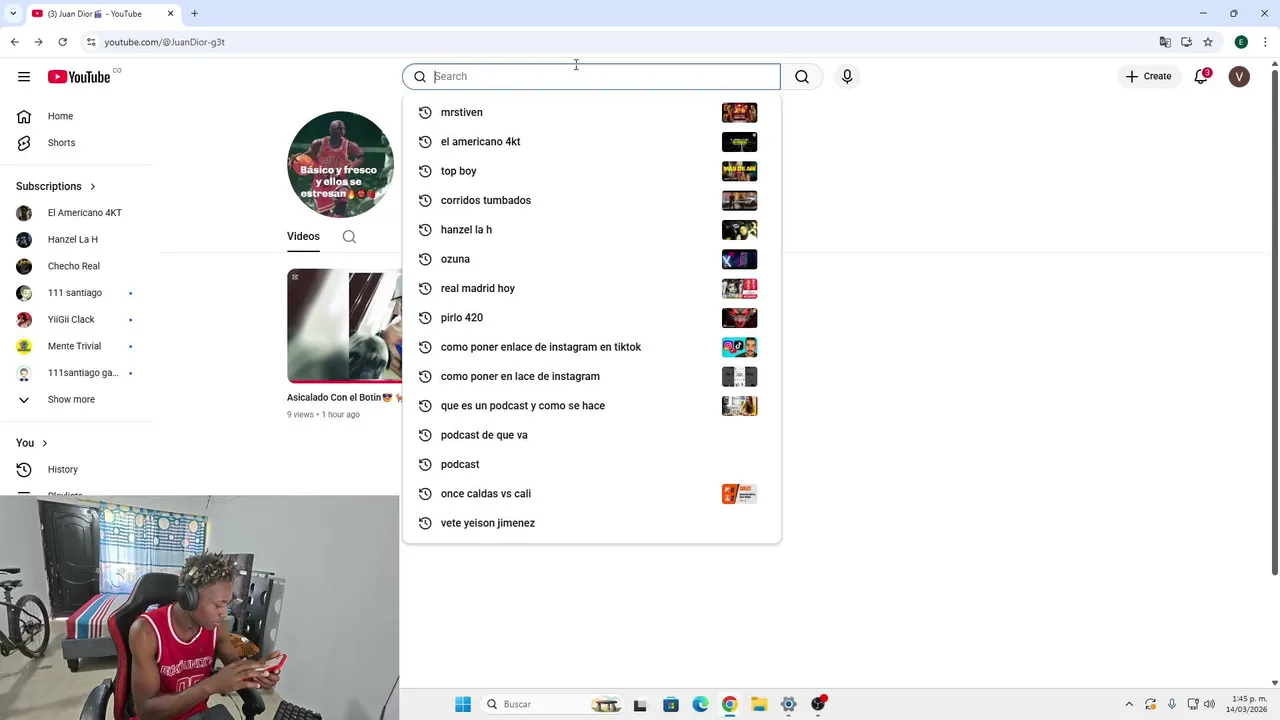
Task: Select 'que es un podcast y como se hace'
Action: click(x=591, y=406)
